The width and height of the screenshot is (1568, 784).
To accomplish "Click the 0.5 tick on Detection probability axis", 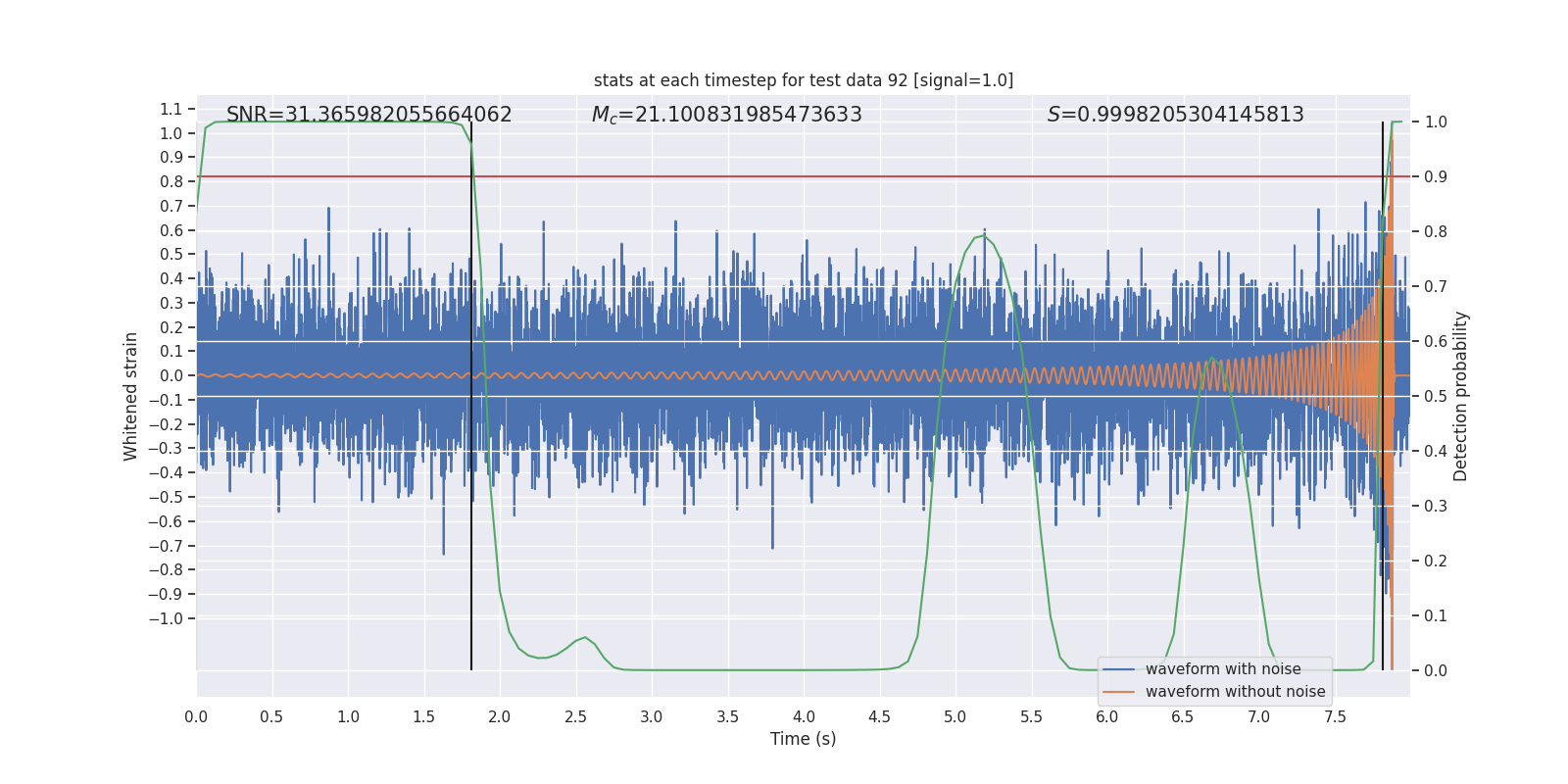I will [x=1436, y=396].
